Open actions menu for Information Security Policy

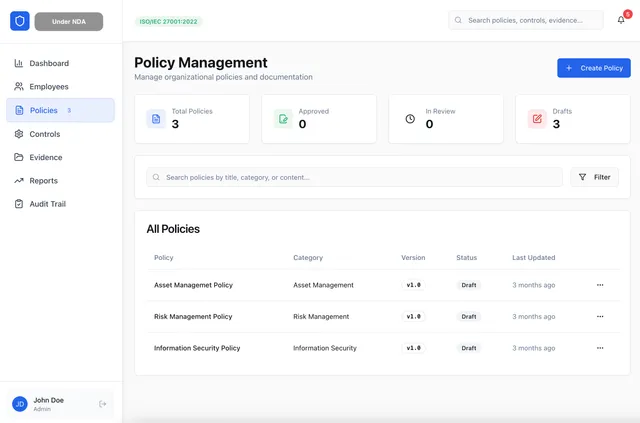tap(600, 348)
